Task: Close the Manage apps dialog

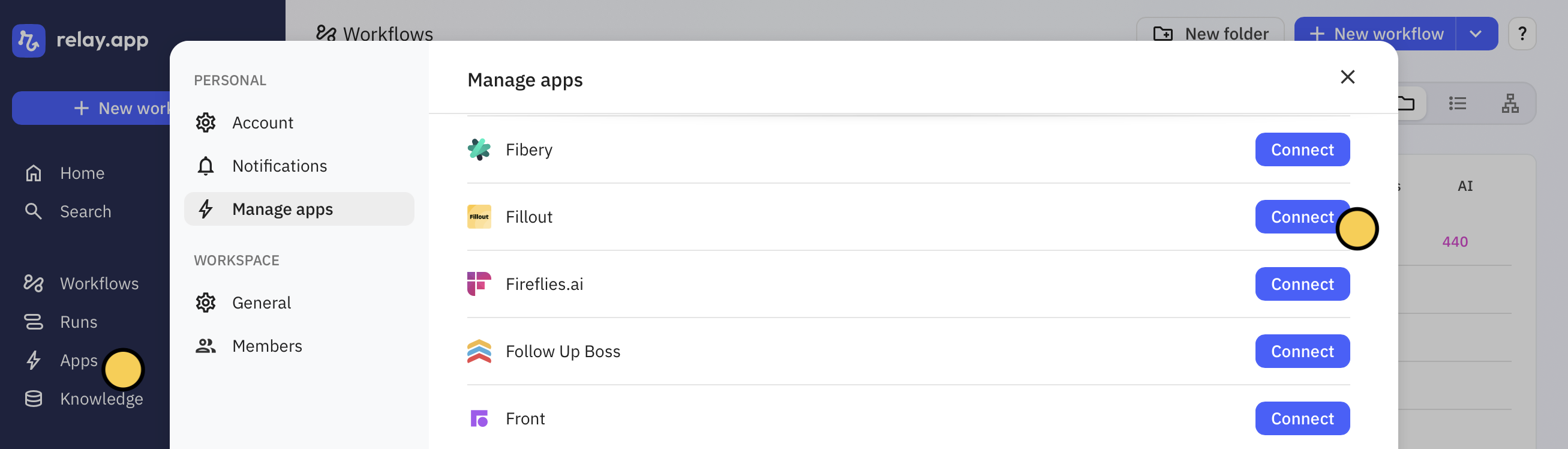Action: [1347, 77]
